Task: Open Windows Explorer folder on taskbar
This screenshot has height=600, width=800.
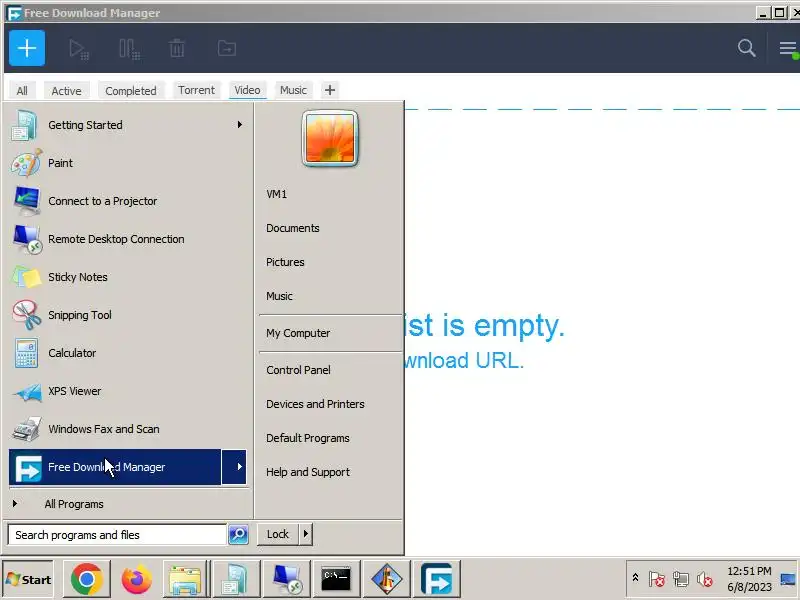Action: 186,579
